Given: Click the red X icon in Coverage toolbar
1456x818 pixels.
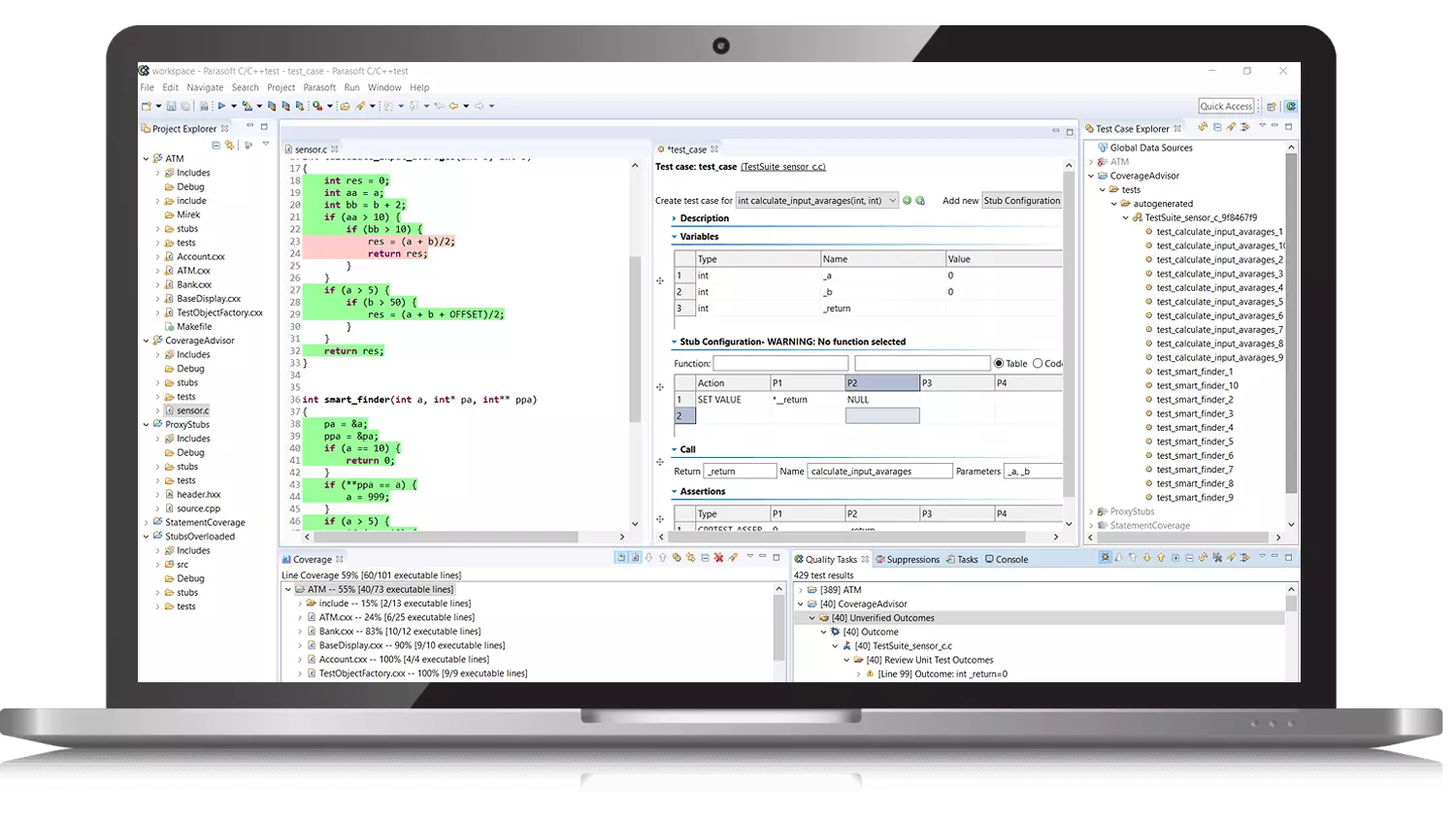Looking at the screenshot, I should 718,558.
